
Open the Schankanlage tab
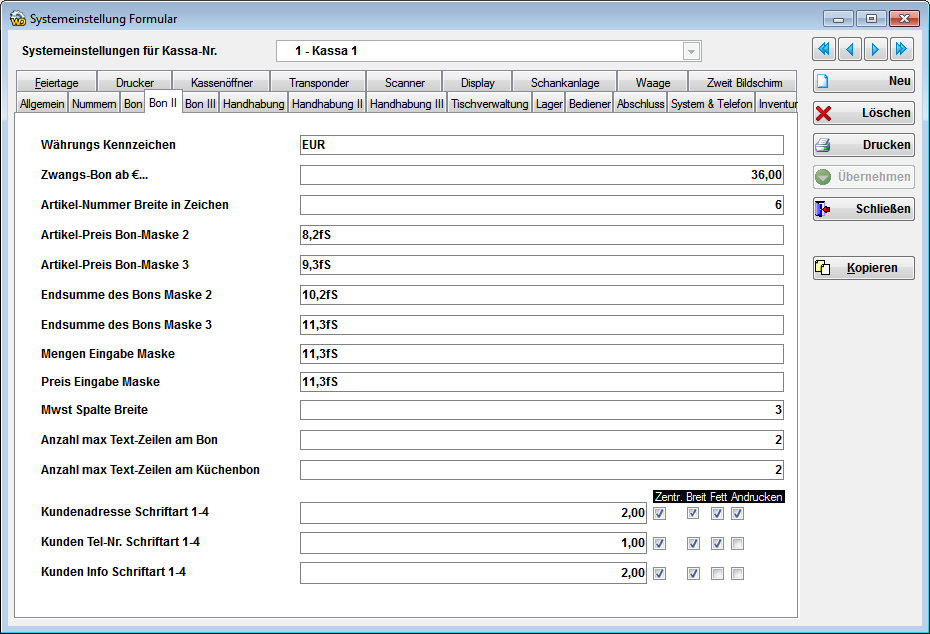click(565, 82)
